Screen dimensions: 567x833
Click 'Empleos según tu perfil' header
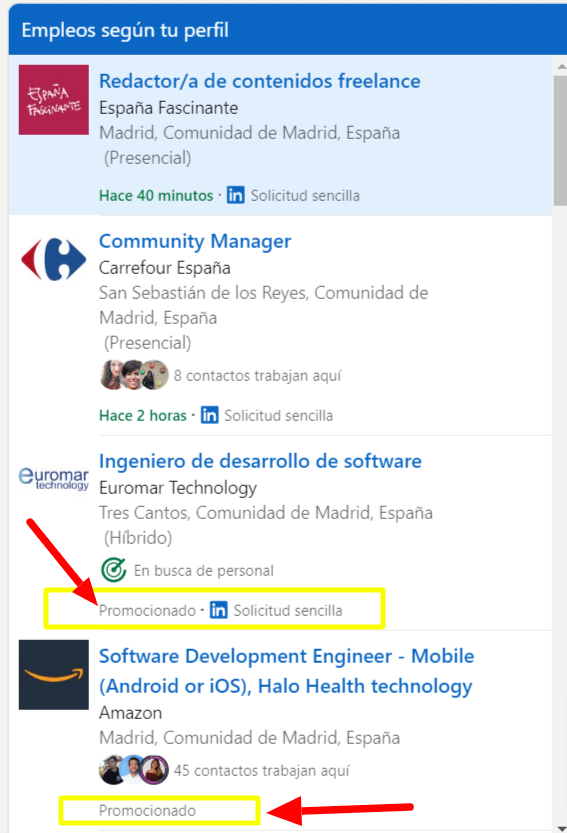pyautogui.click(x=125, y=30)
